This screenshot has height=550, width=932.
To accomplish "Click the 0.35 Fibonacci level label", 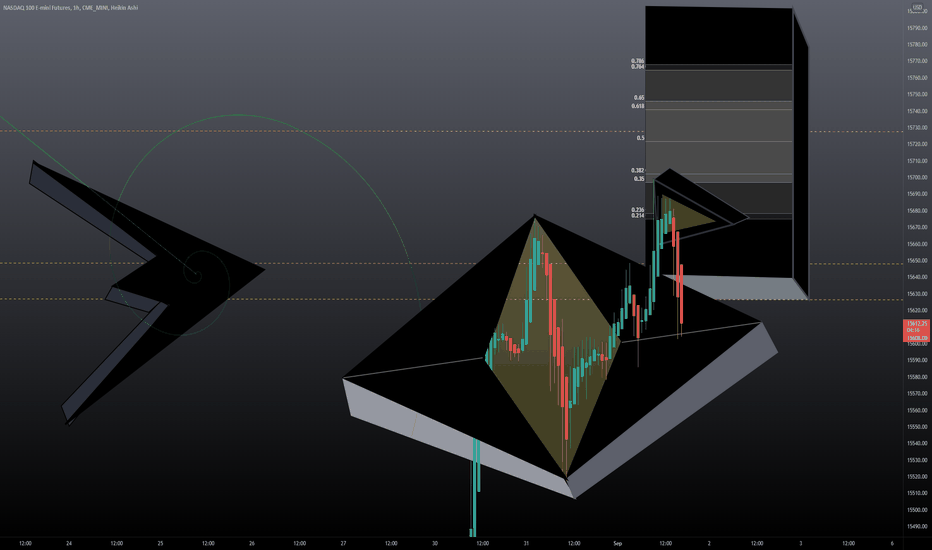I will click(x=639, y=178).
